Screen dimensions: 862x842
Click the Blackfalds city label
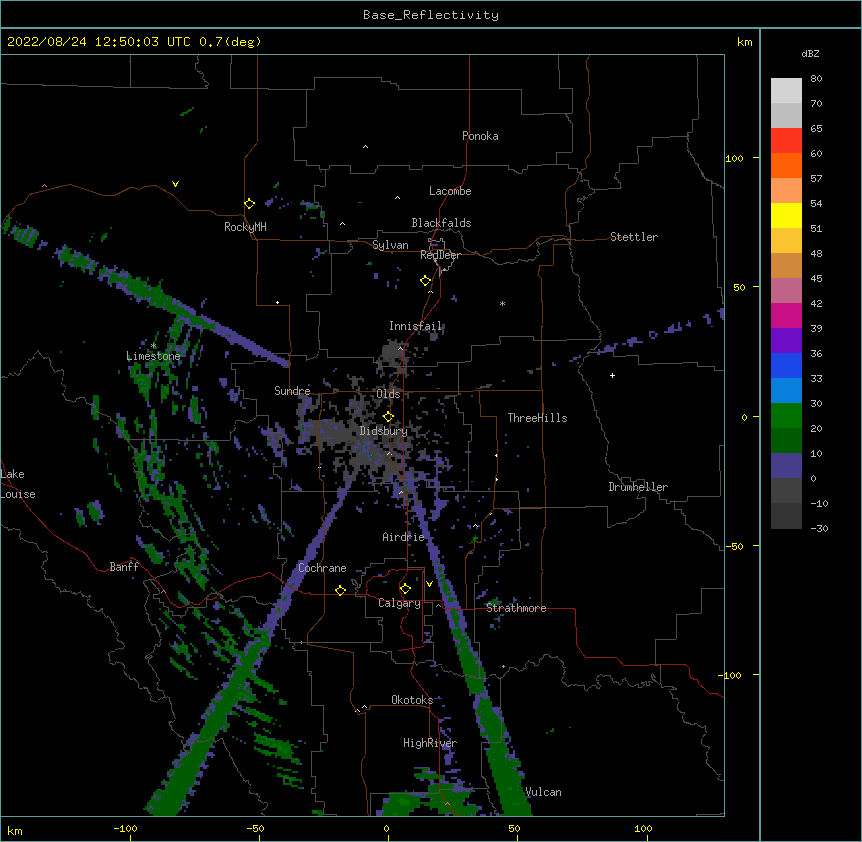[441, 223]
